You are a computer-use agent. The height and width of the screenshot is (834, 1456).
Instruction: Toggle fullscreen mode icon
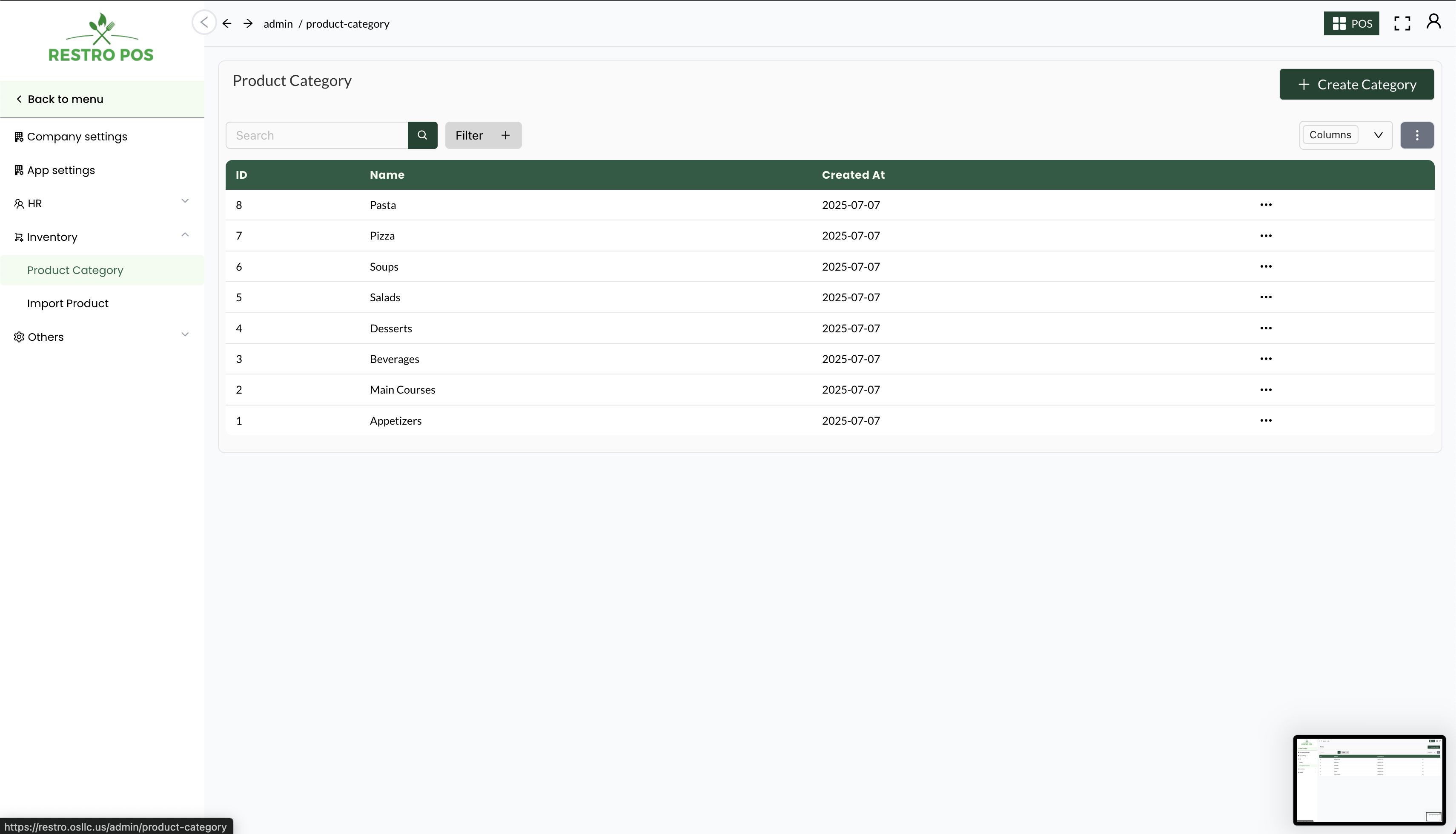coord(1402,23)
